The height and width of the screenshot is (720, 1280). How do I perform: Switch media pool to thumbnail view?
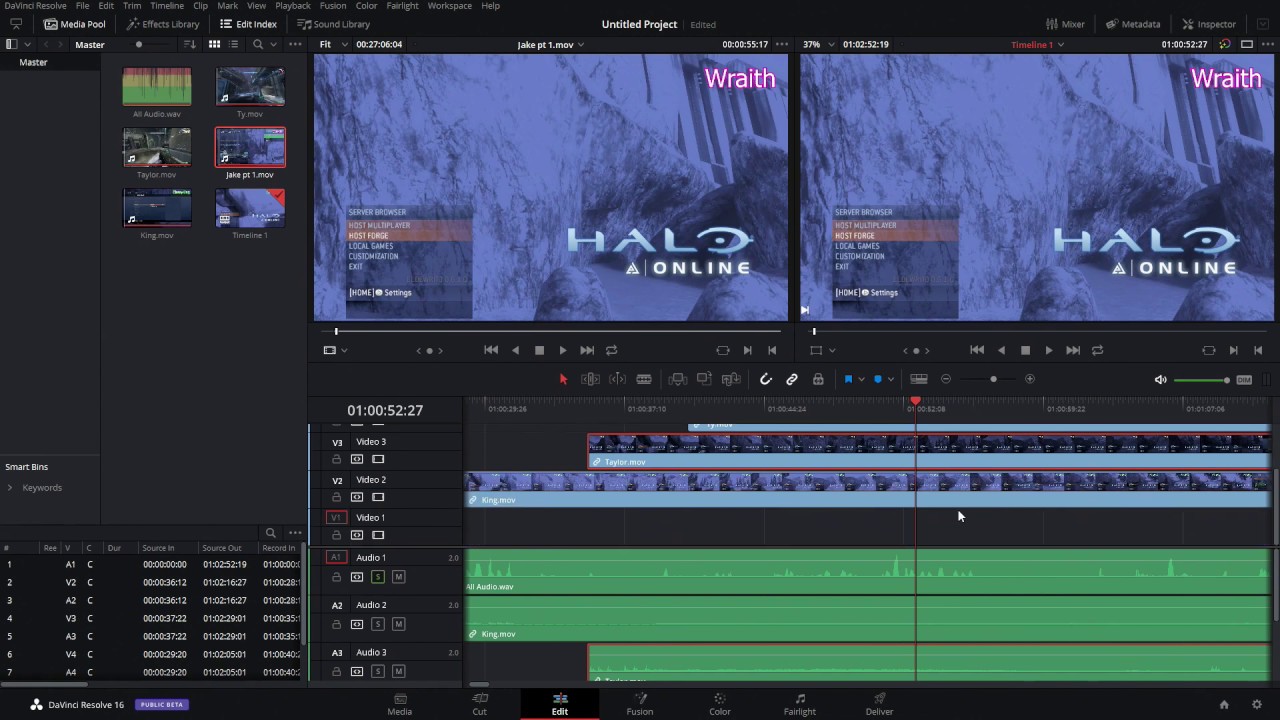coord(214,45)
